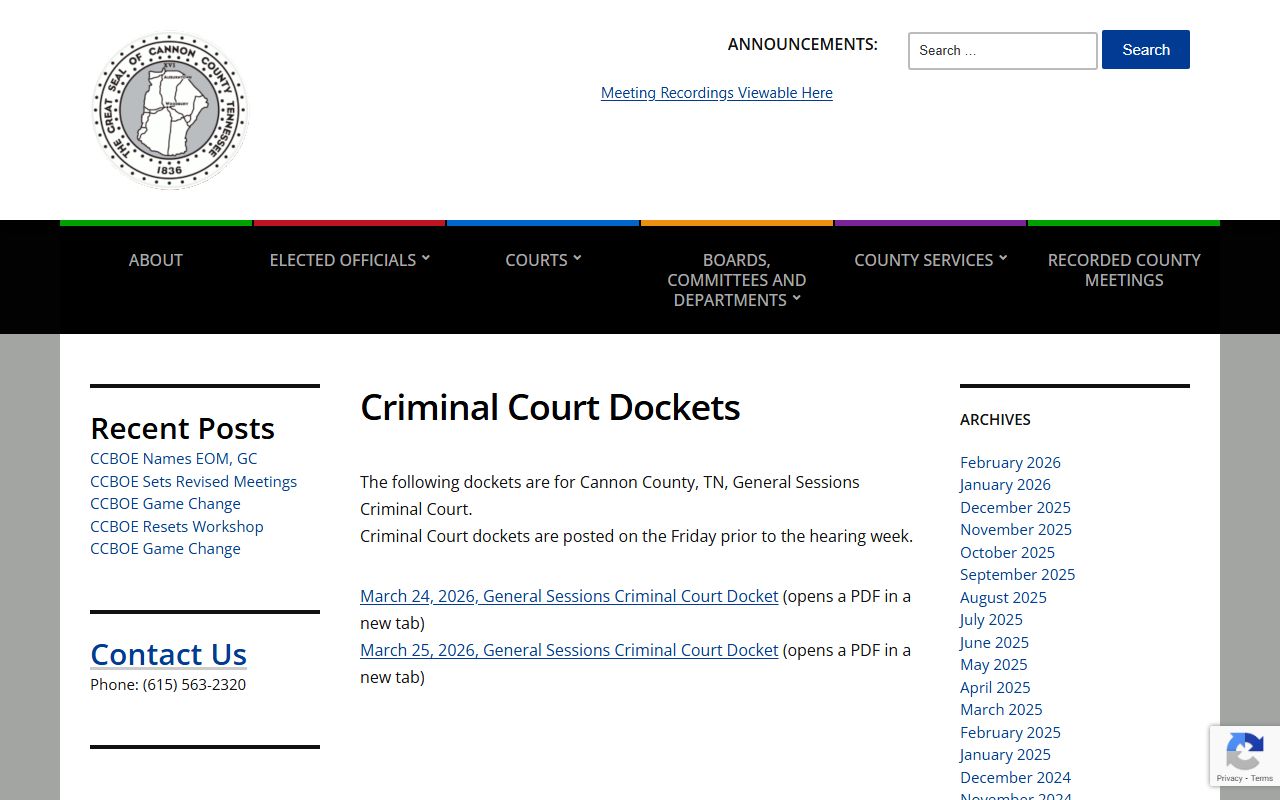Image resolution: width=1280 pixels, height=800 pixels.
Task: Open CCBOE Resets Workshop post
Action: (x=177, y=526)
